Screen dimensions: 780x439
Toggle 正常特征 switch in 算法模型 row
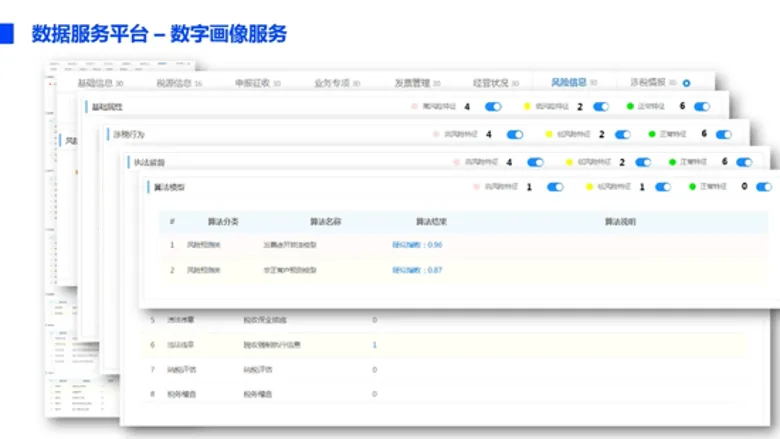click(x=764, y=187)
